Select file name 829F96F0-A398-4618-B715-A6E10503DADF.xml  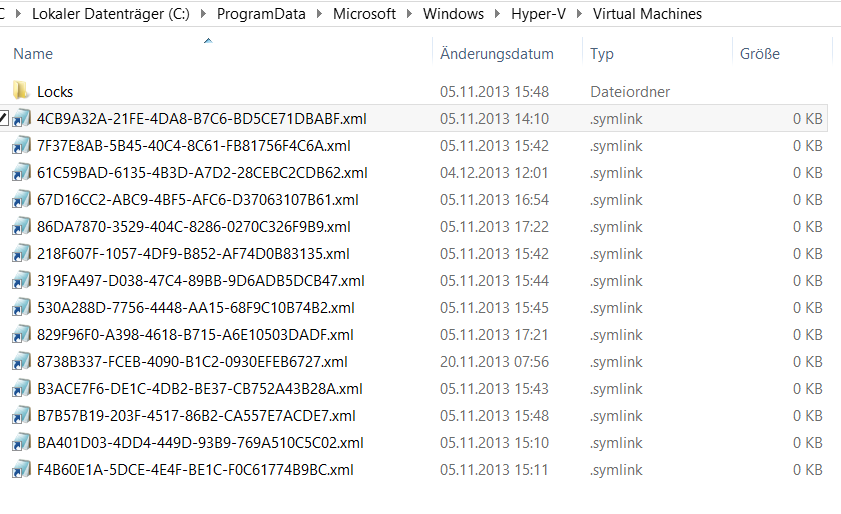195,335
